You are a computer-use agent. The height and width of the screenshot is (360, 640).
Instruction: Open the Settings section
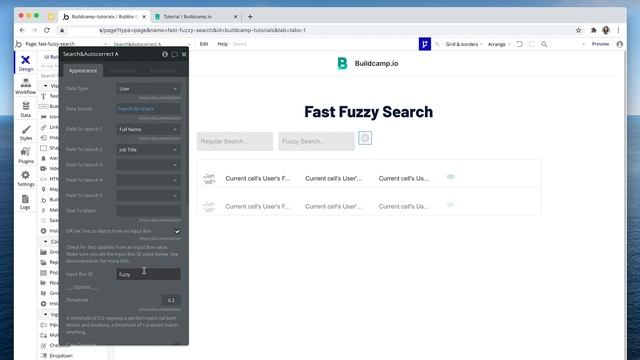point(26,179)
